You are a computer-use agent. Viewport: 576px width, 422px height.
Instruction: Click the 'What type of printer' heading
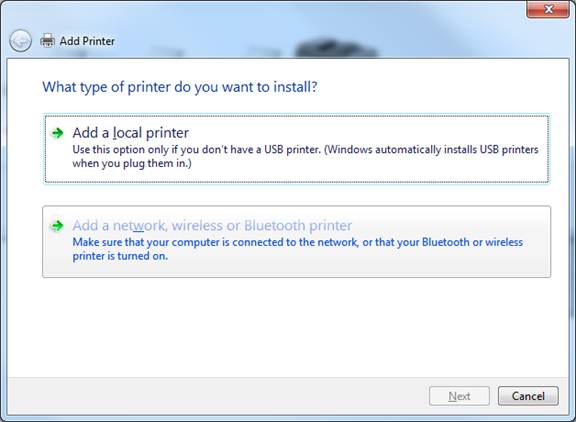coord(180,87)
